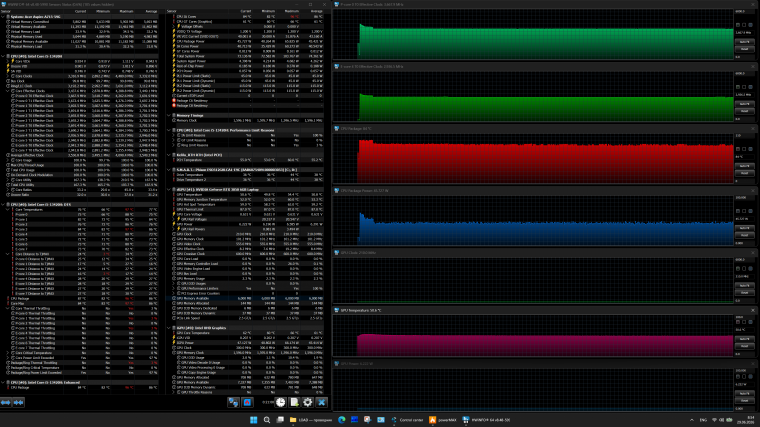Click the red arrow tray icon button
This screenshot has height=427, width=760.
pos(247,402)
